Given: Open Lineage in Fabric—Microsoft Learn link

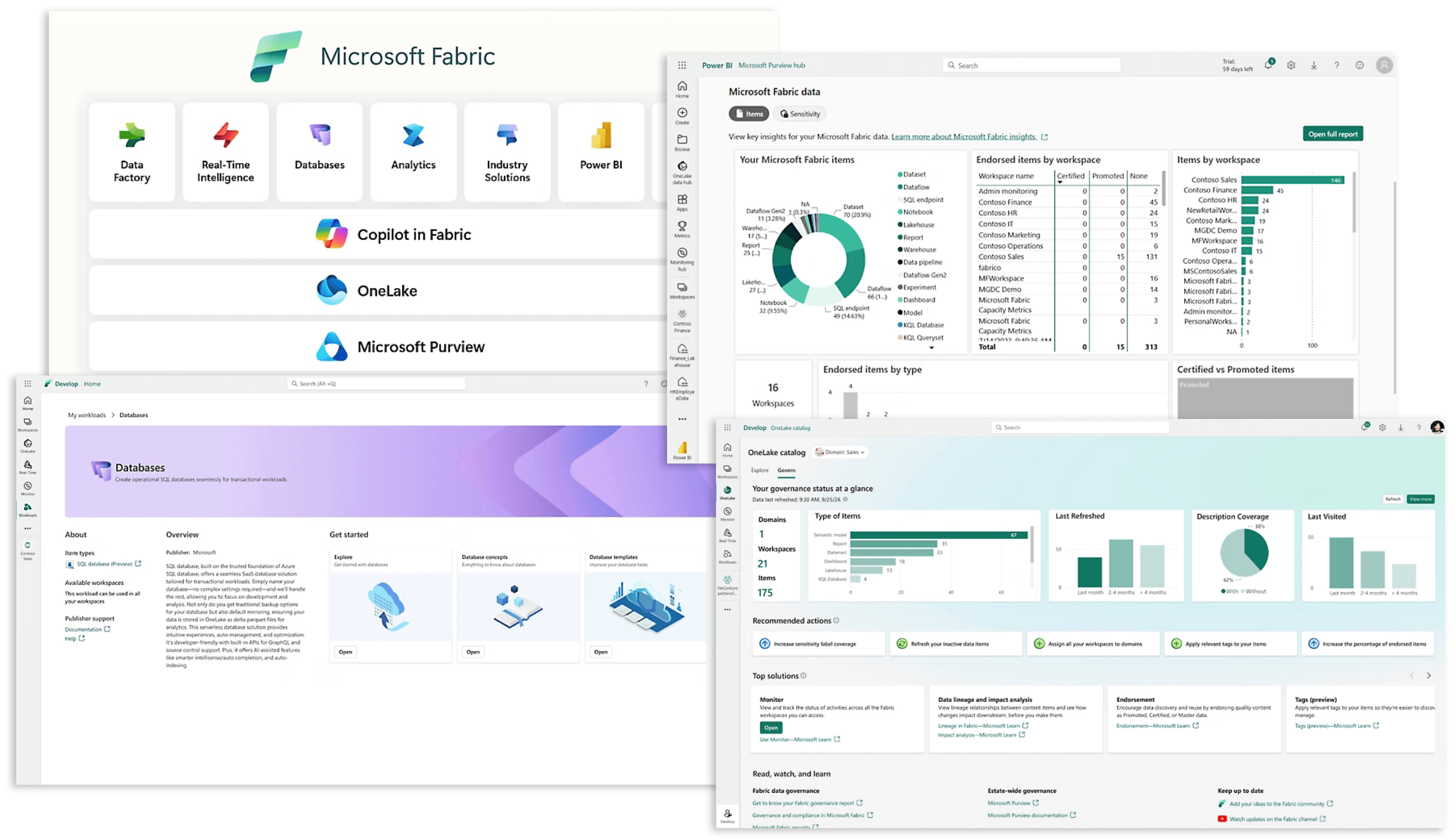Looking at the screenshot, I should 978,725.
